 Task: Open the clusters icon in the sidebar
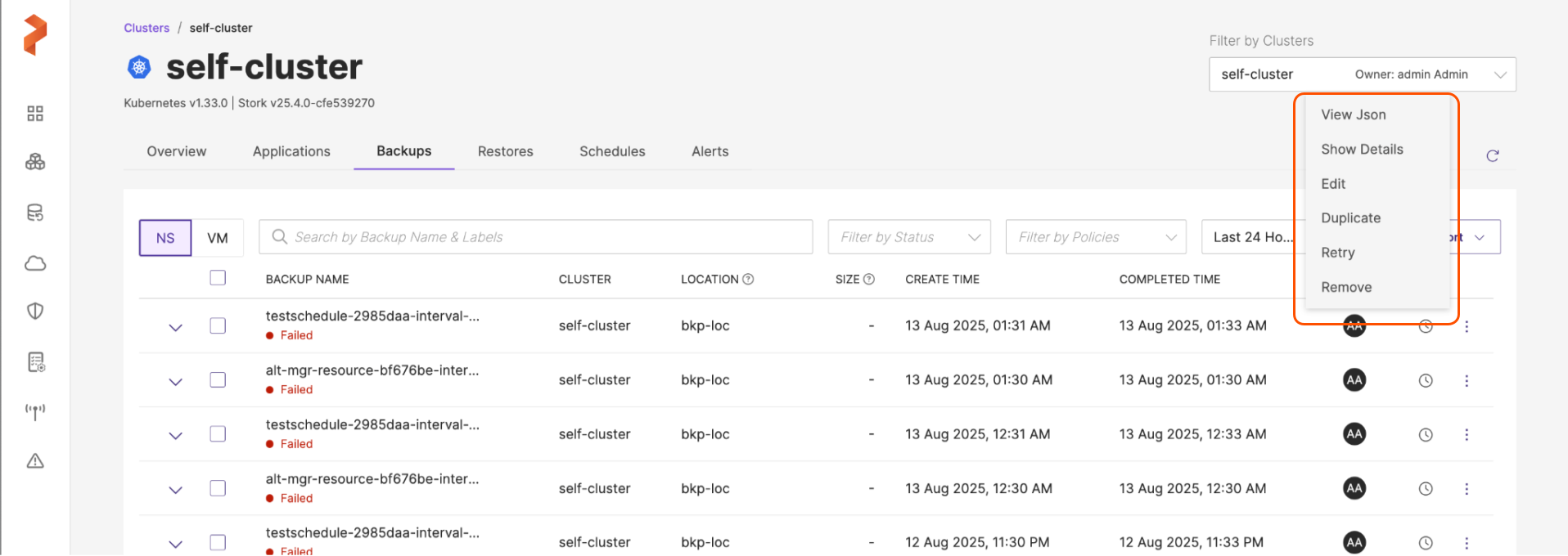[35, 163]
